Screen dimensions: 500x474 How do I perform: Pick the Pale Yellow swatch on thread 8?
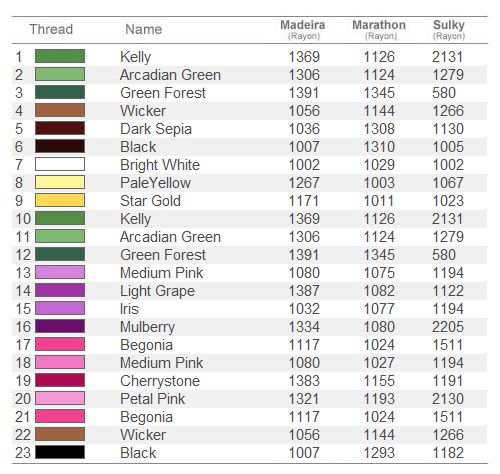pyautogui.click(x=60, y=182)
